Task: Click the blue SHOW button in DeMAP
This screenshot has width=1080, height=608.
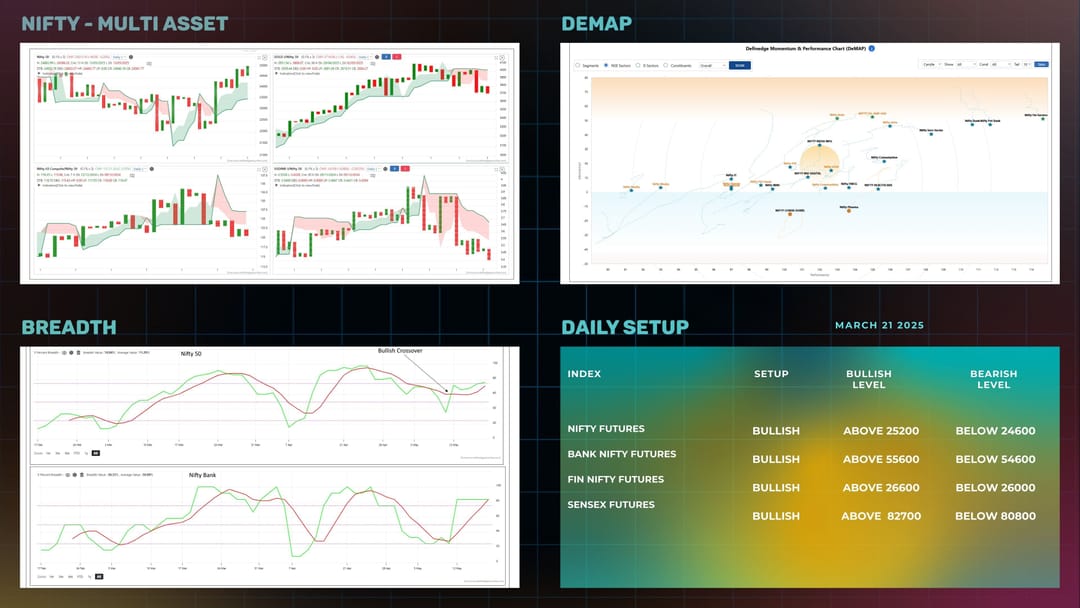Action: tap(740, 65)
